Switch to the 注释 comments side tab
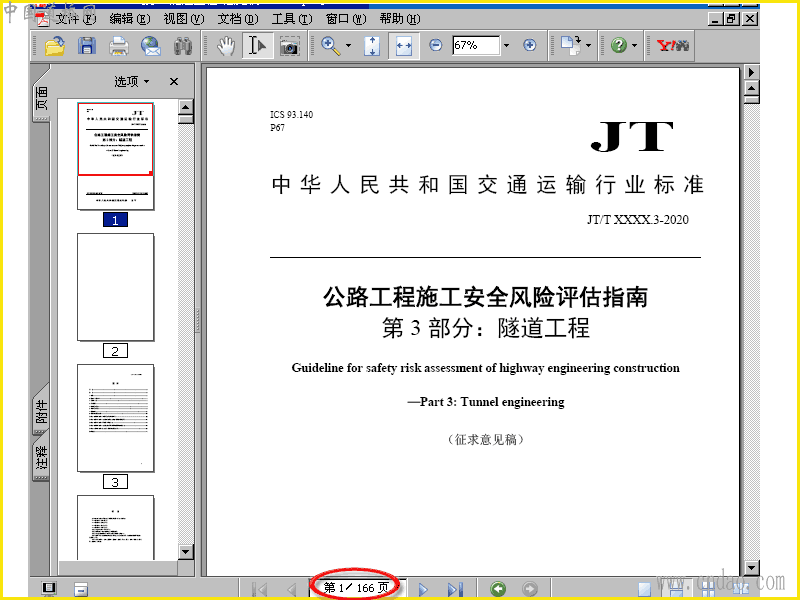Image resolution: width=800 pixels, height=600 pixels. 41,458
